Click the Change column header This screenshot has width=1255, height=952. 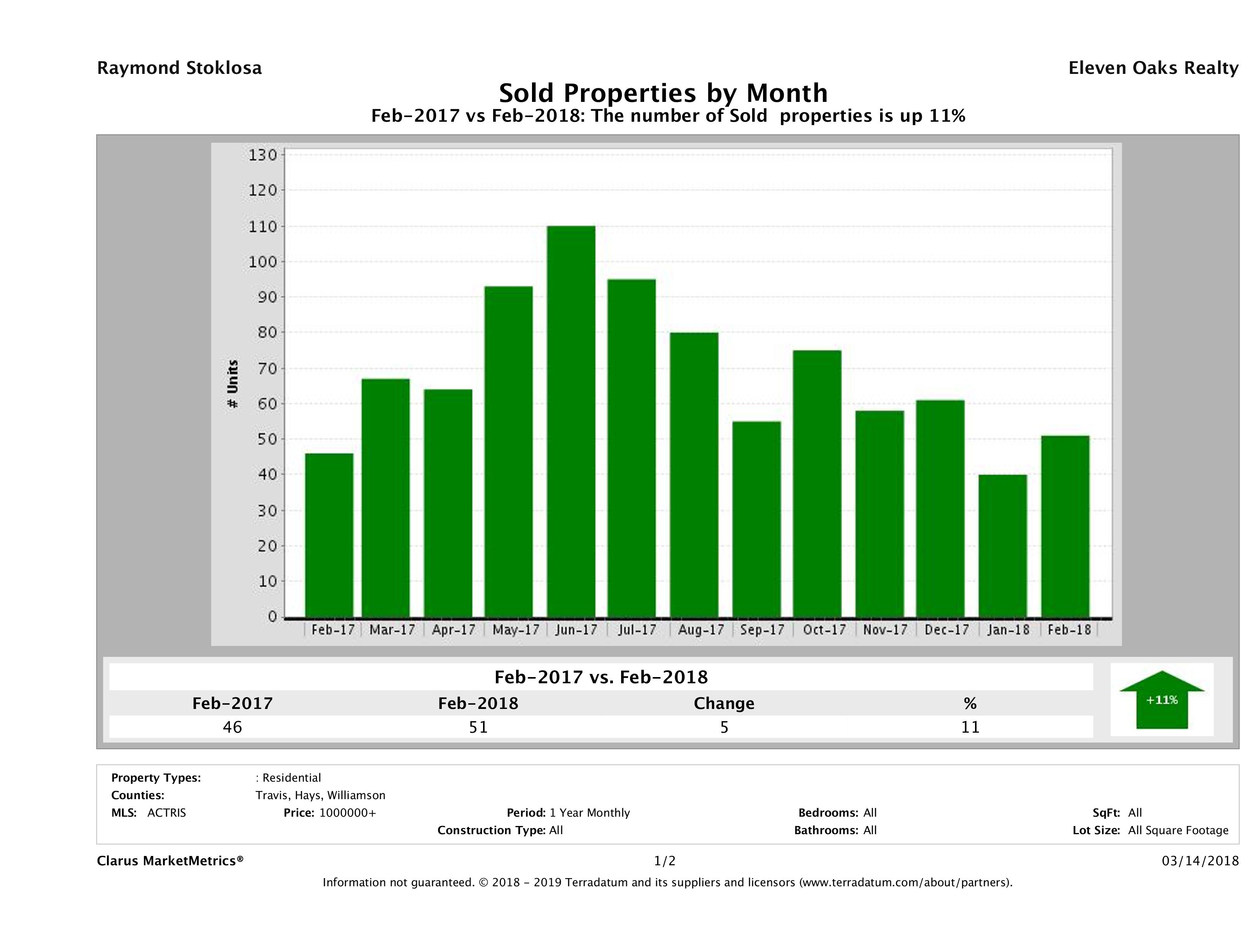pos(724,703)
